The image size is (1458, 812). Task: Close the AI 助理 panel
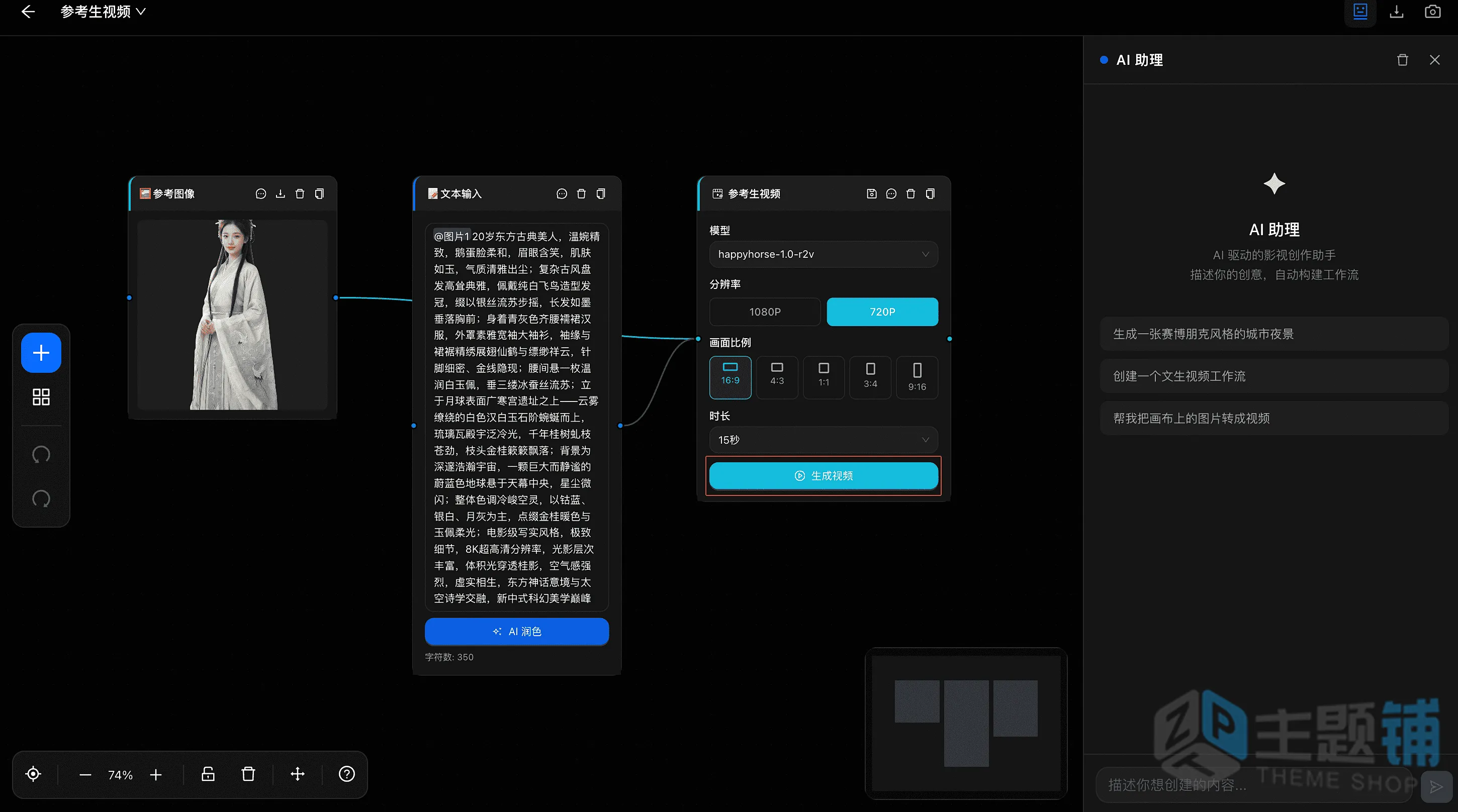click(1434, 60)
